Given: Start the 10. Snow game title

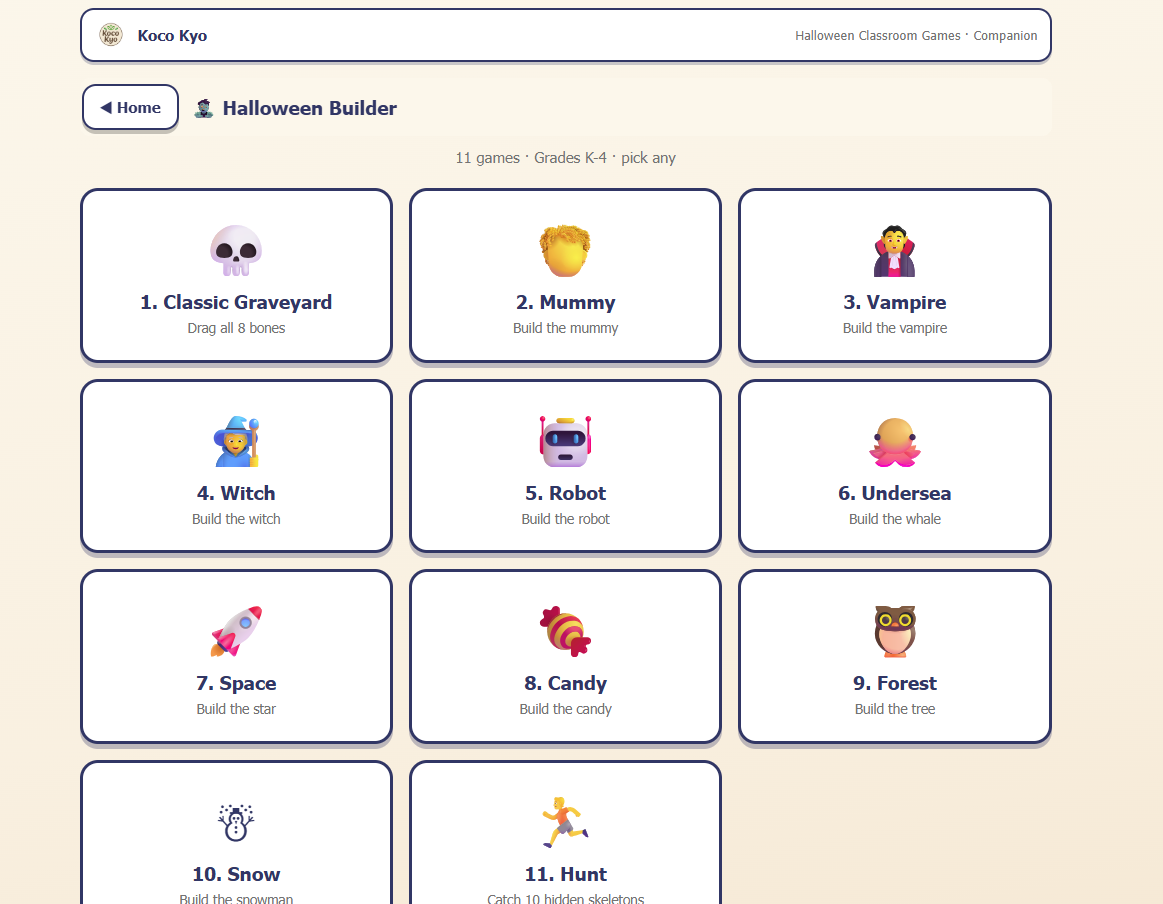Looking at the screenshot, I should click(236, 874).
